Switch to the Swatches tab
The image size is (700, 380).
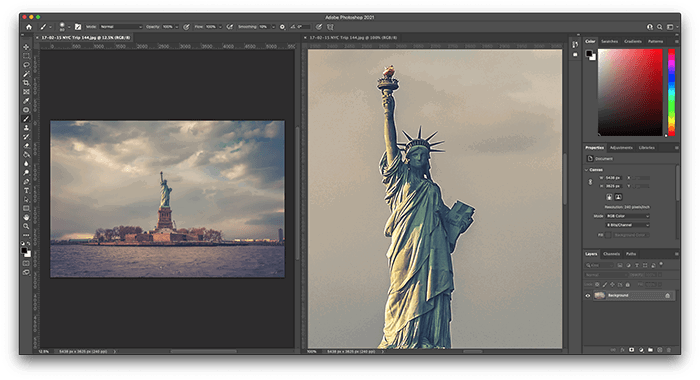pyautogui.click(x=609, y=41)
